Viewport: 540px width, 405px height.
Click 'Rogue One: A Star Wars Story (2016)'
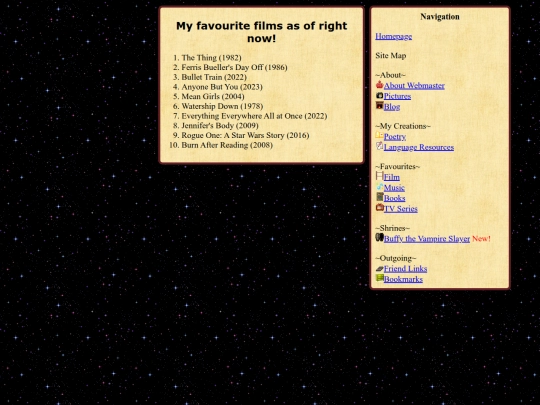tap(245, 135)
